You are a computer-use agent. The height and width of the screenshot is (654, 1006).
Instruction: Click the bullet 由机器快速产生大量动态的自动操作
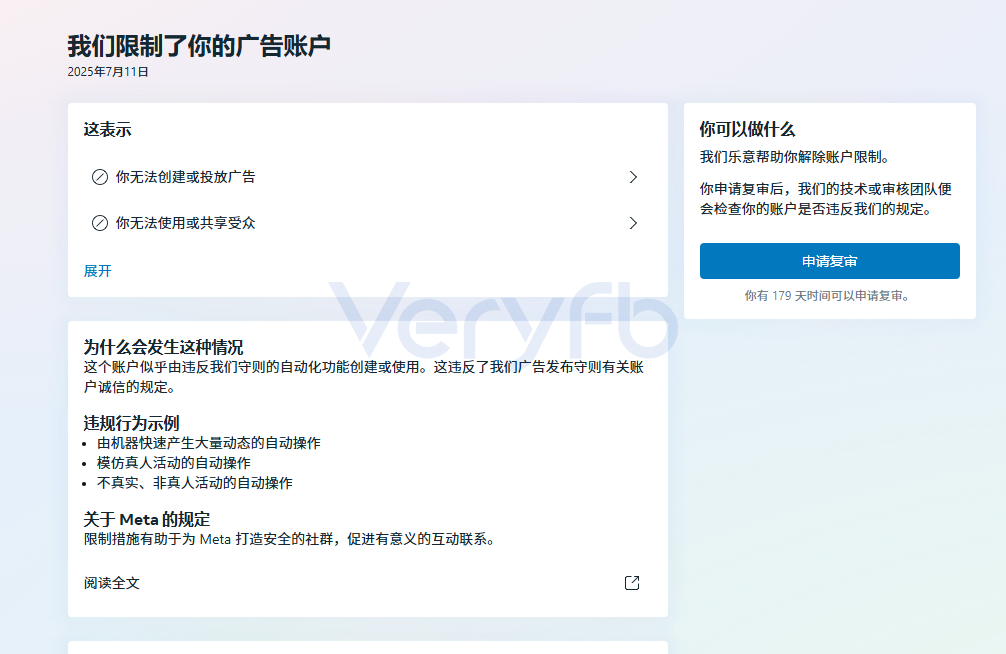(x=209, y=443)
